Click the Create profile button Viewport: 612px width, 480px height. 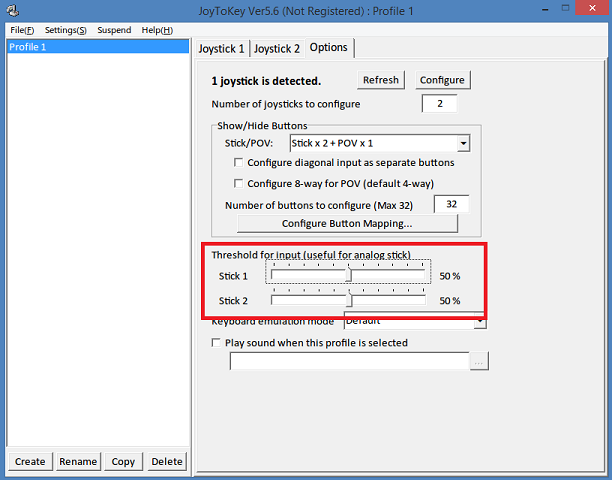(x=30, y=462)
